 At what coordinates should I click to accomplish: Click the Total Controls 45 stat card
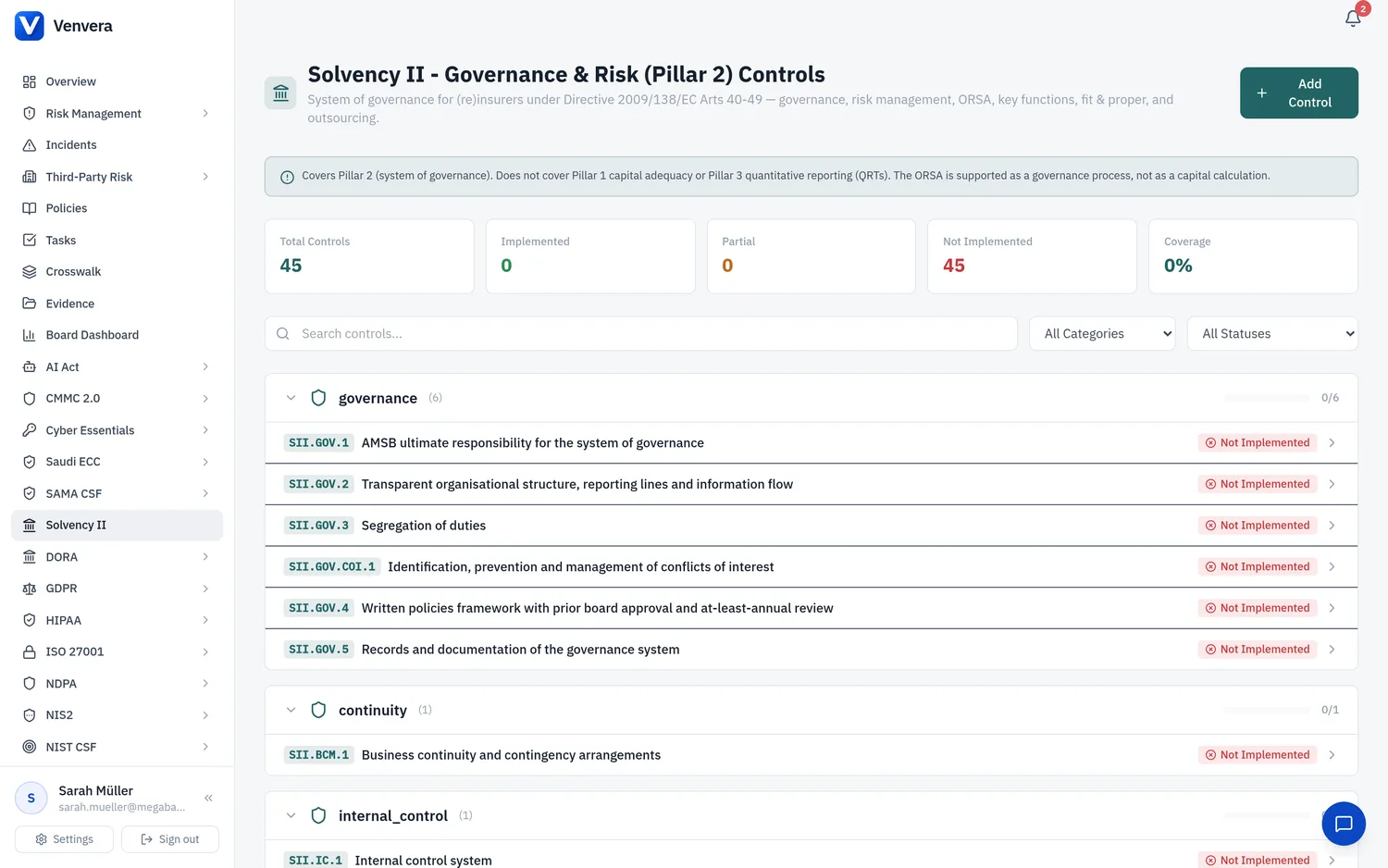click(369, 256)
